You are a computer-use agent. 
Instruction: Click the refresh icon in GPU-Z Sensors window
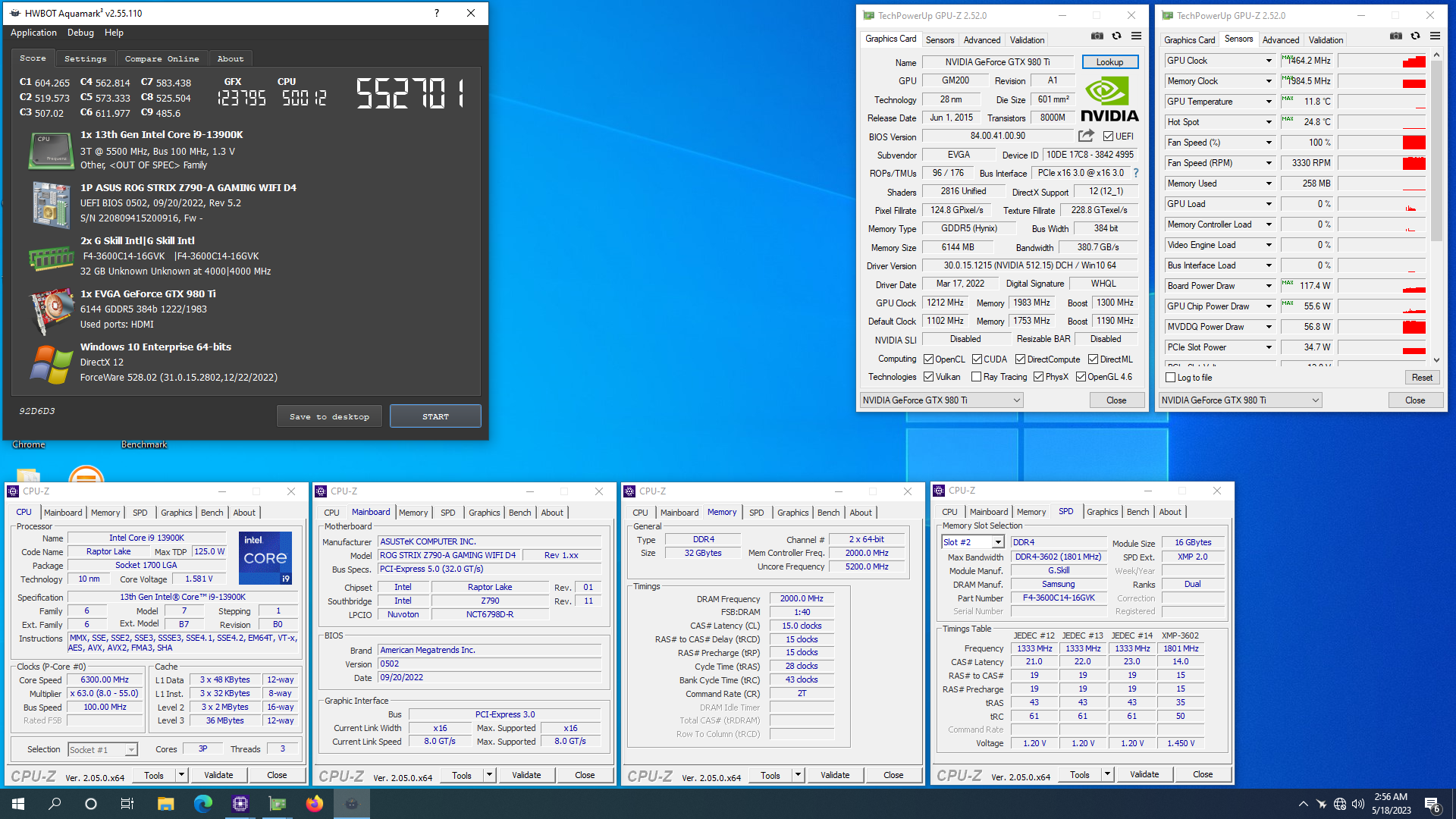click(1416, 36)
